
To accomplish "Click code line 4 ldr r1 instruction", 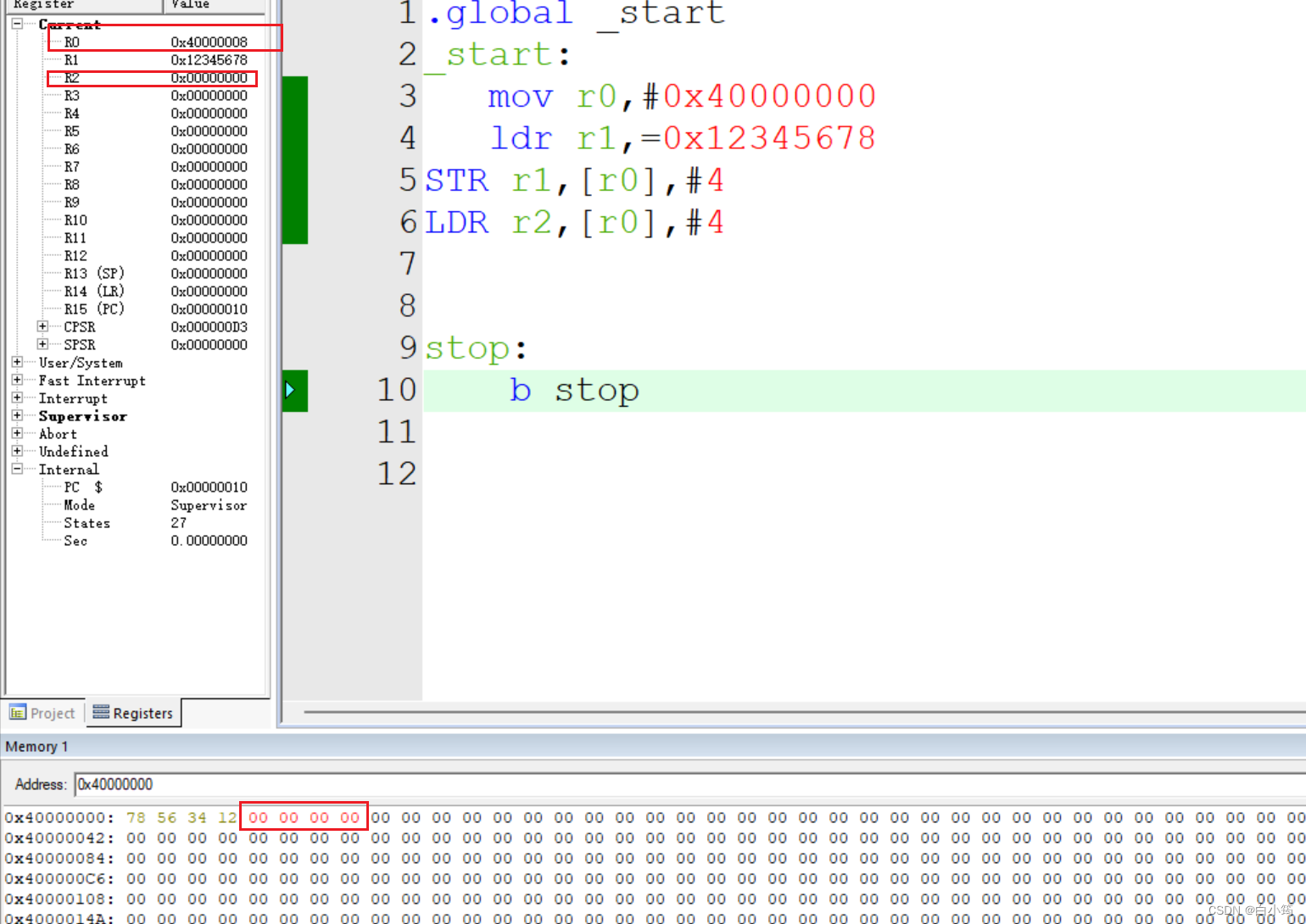I will click(684, 138).
